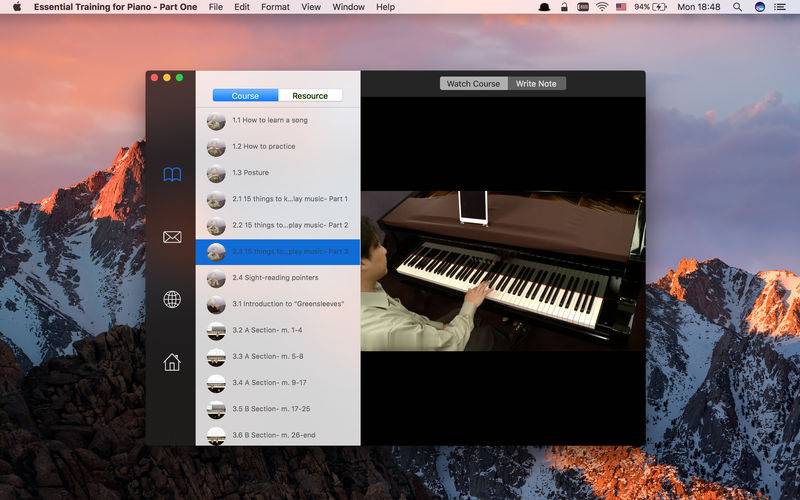Open the Help menu

[x=386, y=7]
